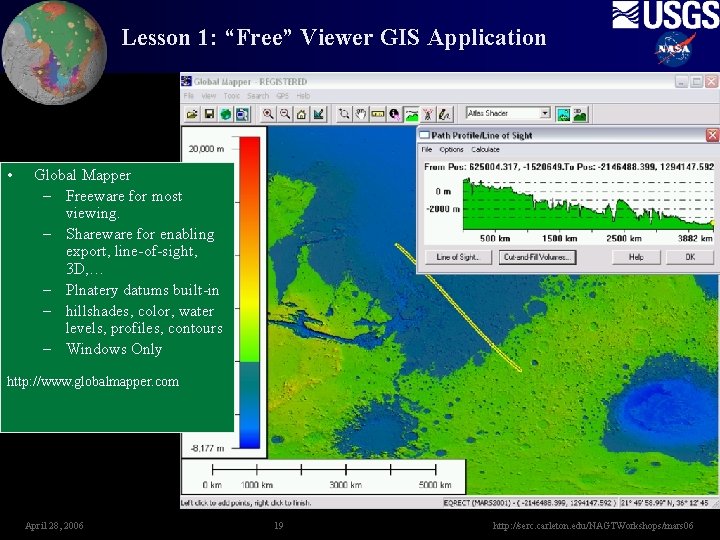The image size is (720, 540).
Task: Click the 20,000 m legend label
Action: click(x=206, y=148)
